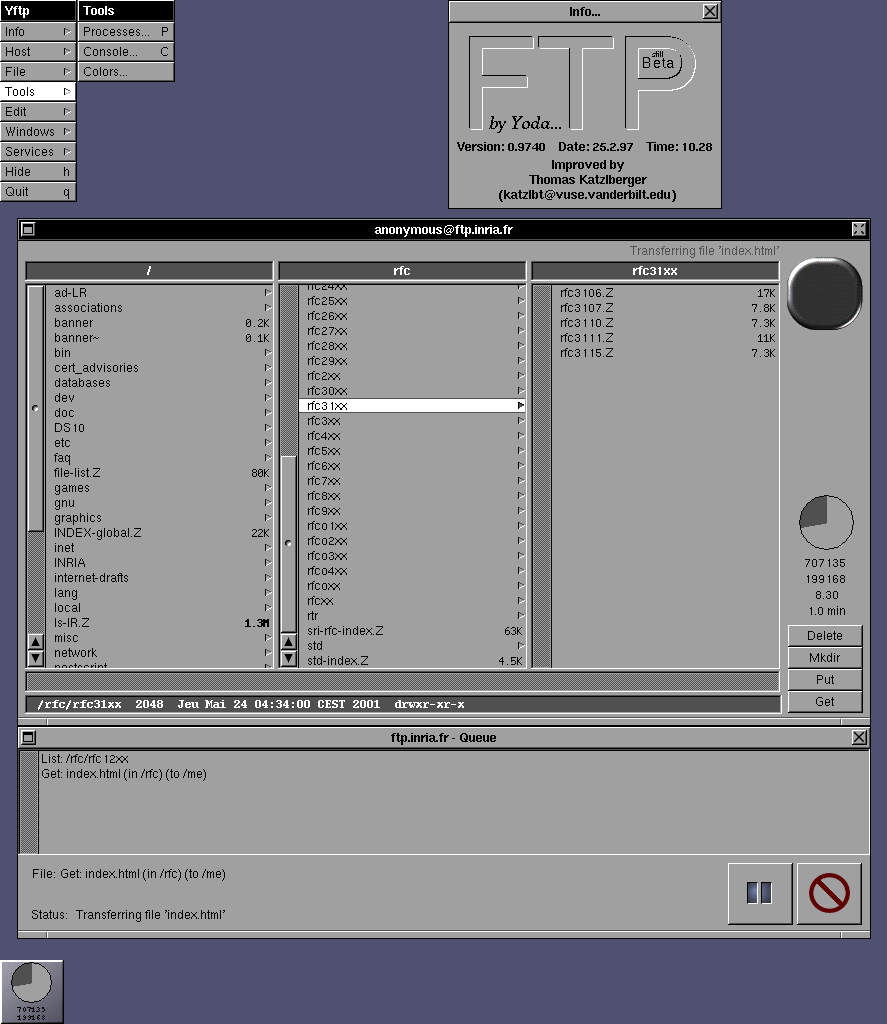Image resolution: width=887 pixels, height=1024 pixels.
Task: Select std-index.Z file
Action: (411, 660)
